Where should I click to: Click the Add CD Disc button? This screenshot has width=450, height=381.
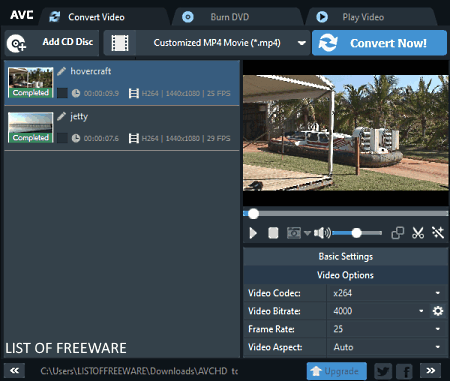tap(52, 43)
